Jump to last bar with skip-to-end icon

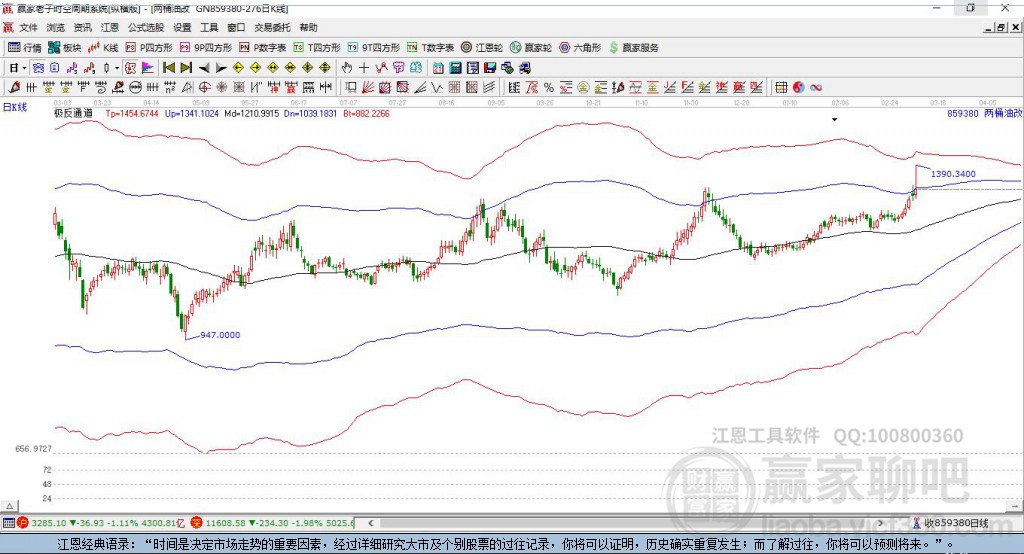click(x=186, y=68)
